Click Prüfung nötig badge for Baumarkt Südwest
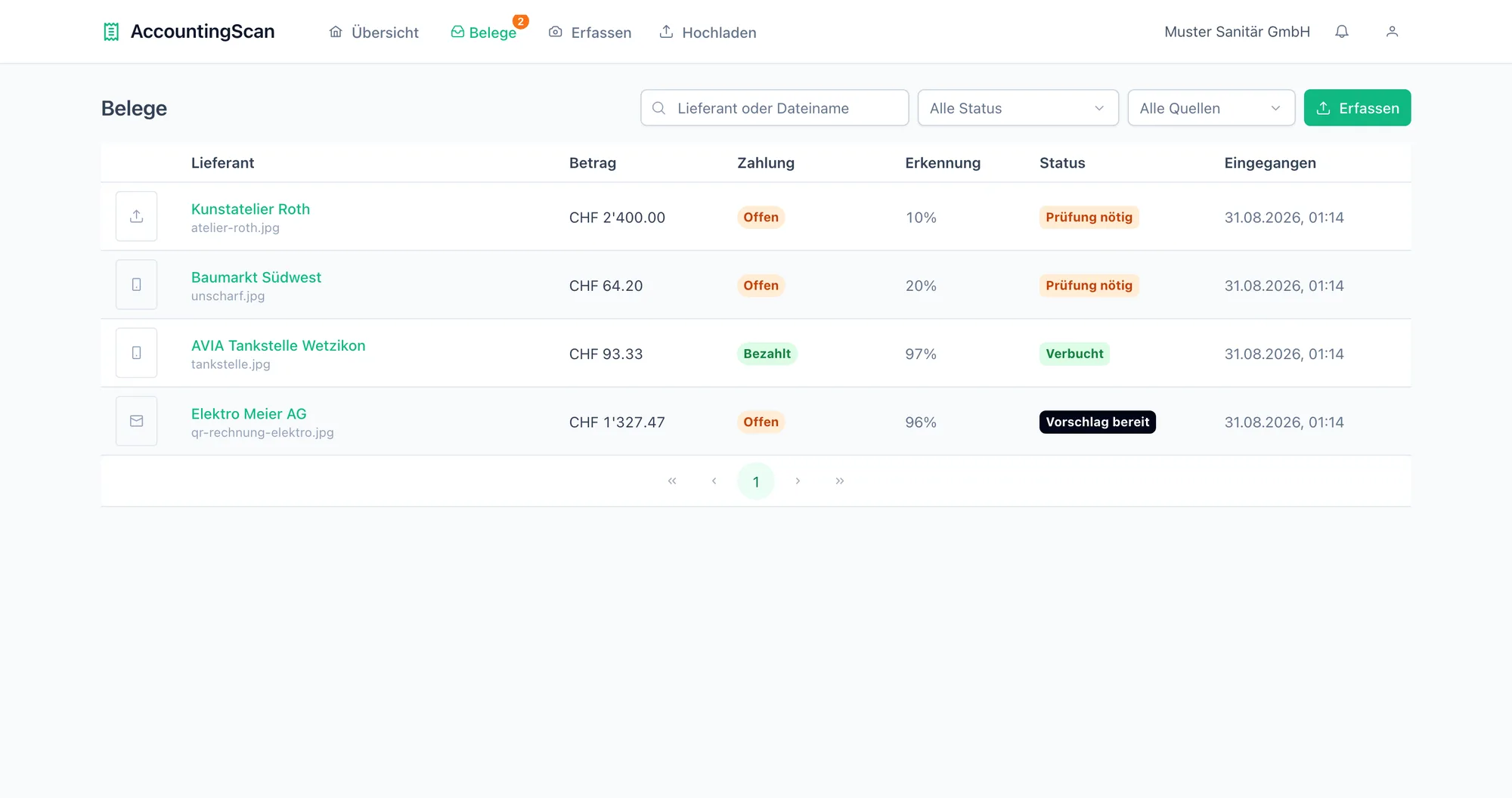 1089,286
